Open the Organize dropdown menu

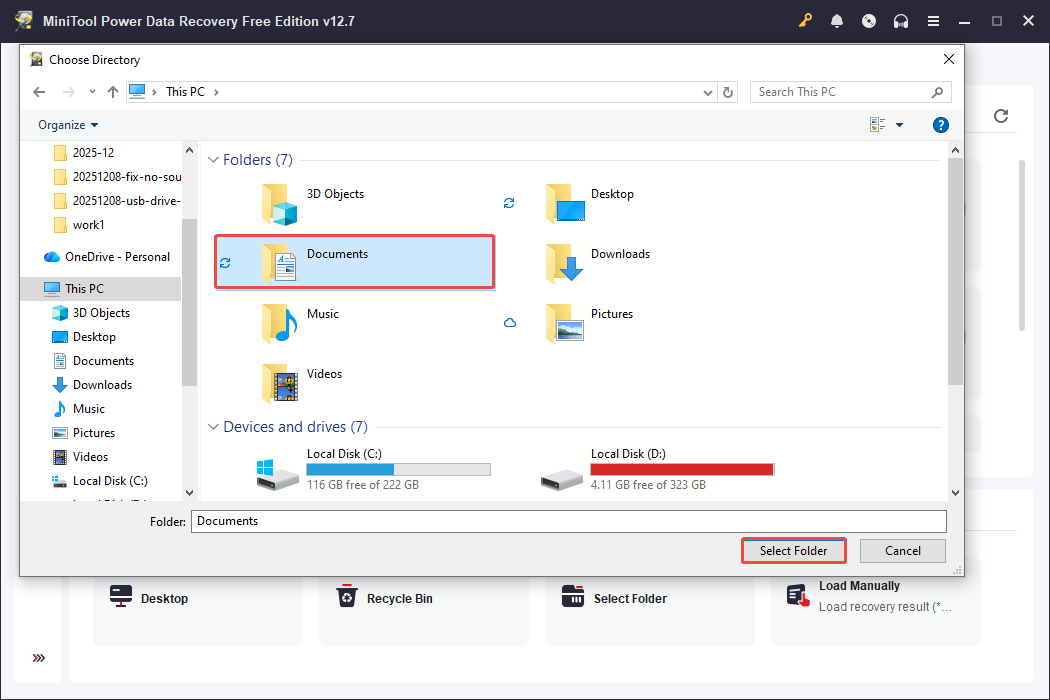click(x=68, y=125)
